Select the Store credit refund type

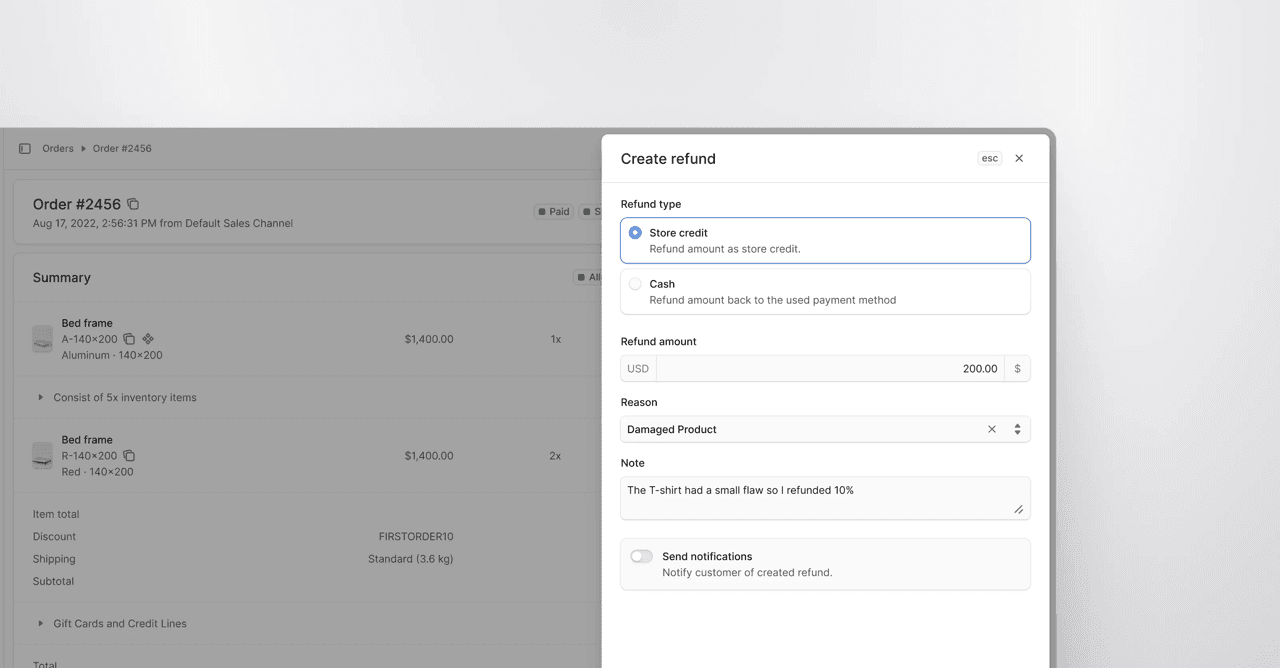[825, 240]
